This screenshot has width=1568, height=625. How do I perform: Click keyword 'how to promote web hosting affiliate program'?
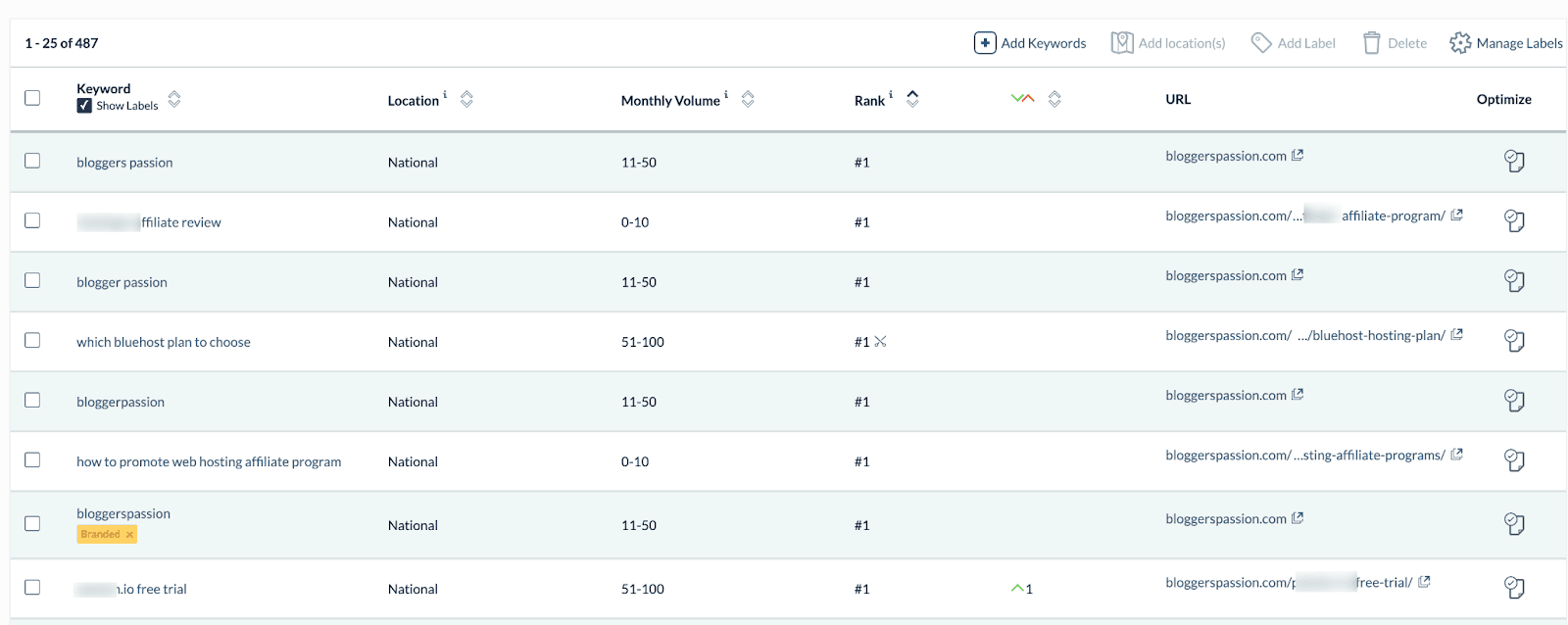209,461
